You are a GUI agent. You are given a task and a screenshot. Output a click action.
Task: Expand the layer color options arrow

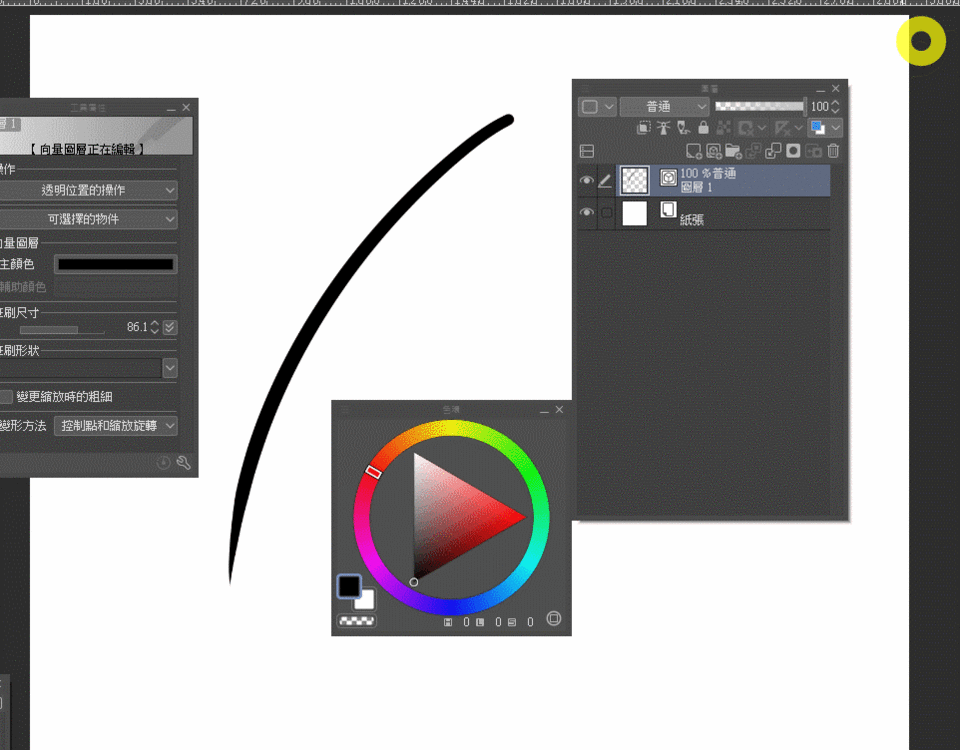click(836, 127)
